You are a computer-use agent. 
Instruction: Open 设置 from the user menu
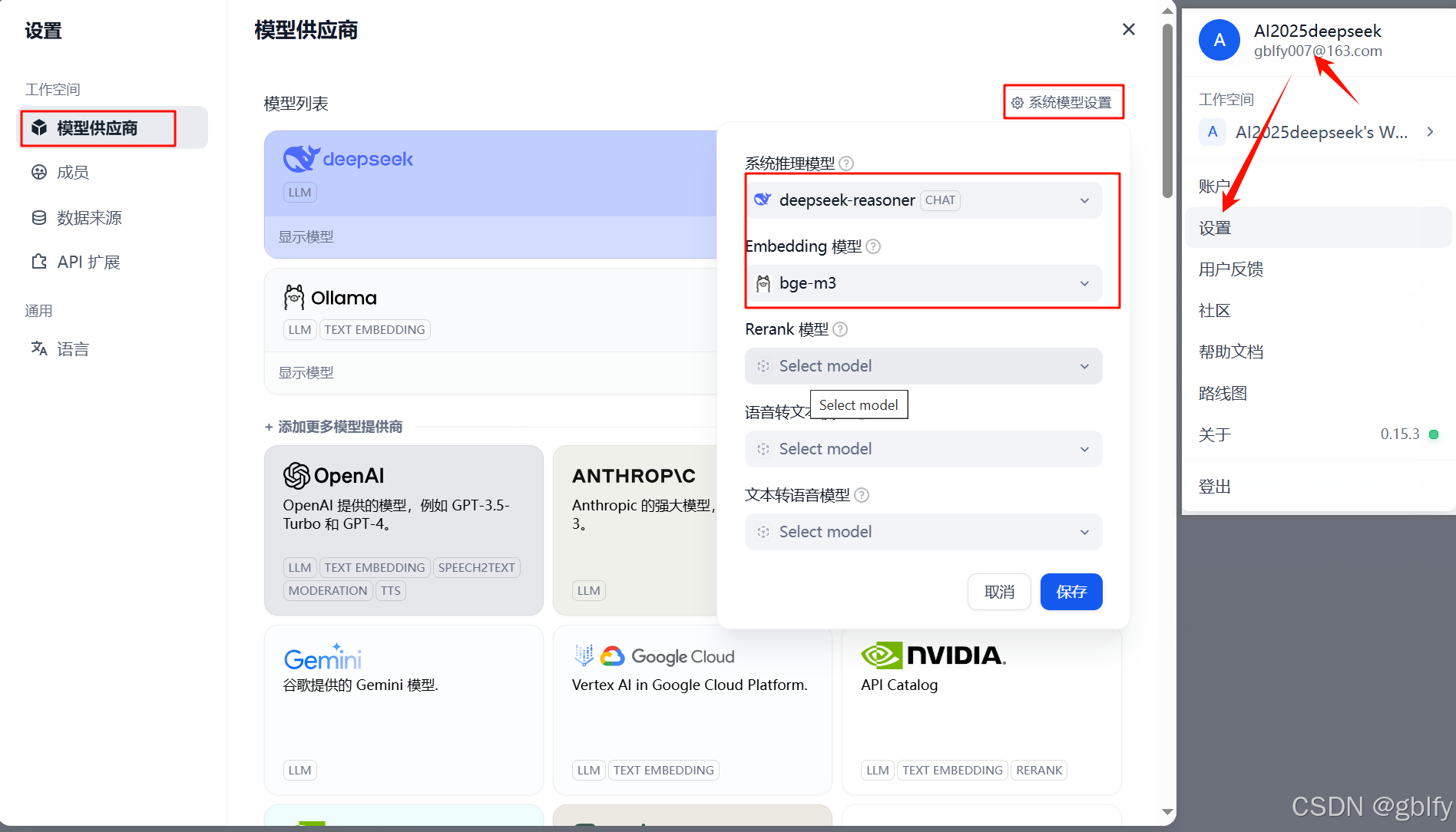pos(1318,227)
